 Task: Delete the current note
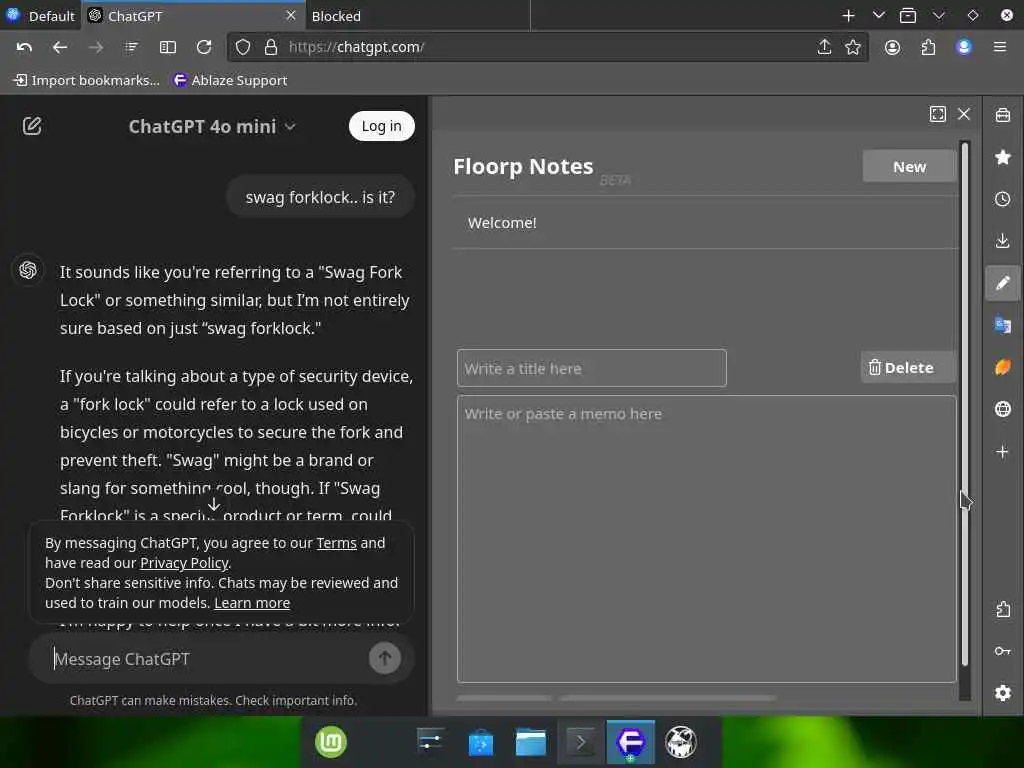[908, 368]
